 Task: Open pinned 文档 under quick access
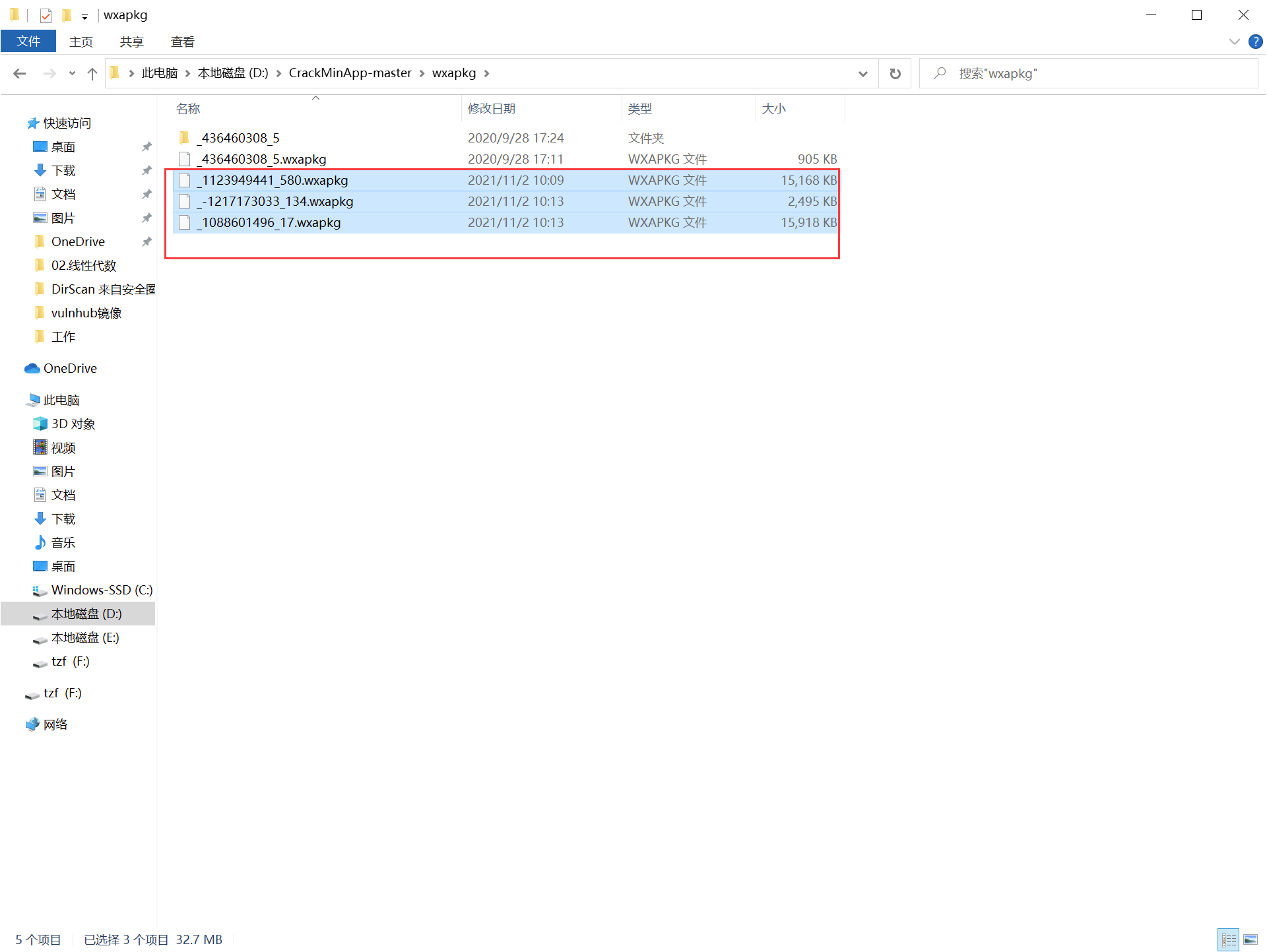tap(63, 195)
